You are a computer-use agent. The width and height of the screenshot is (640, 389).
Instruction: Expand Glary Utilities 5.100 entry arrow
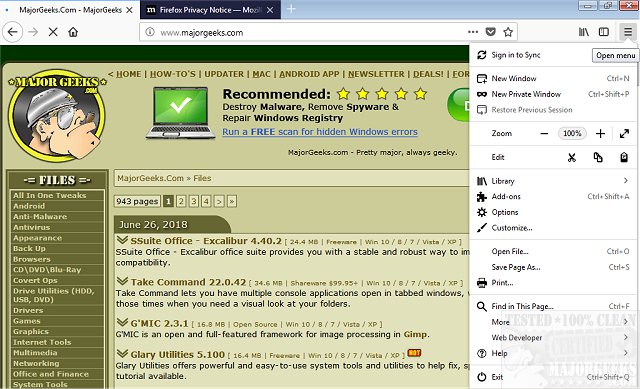(x=122, y=353)
